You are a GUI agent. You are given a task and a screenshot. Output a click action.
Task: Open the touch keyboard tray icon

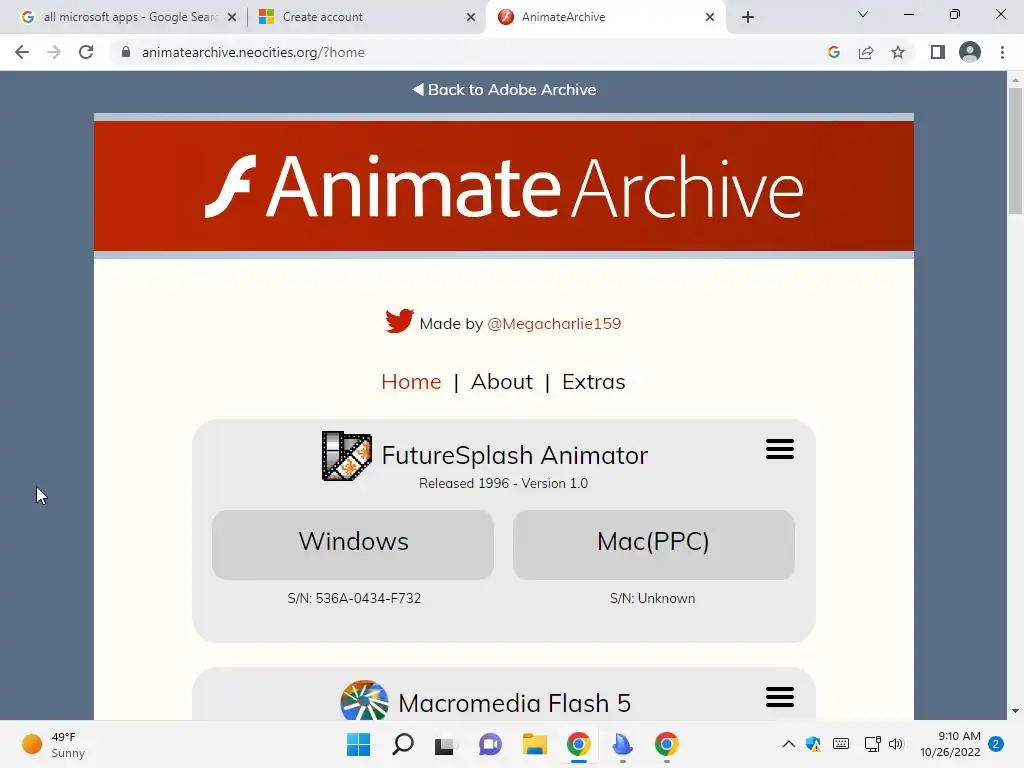[x=841, y=744]
